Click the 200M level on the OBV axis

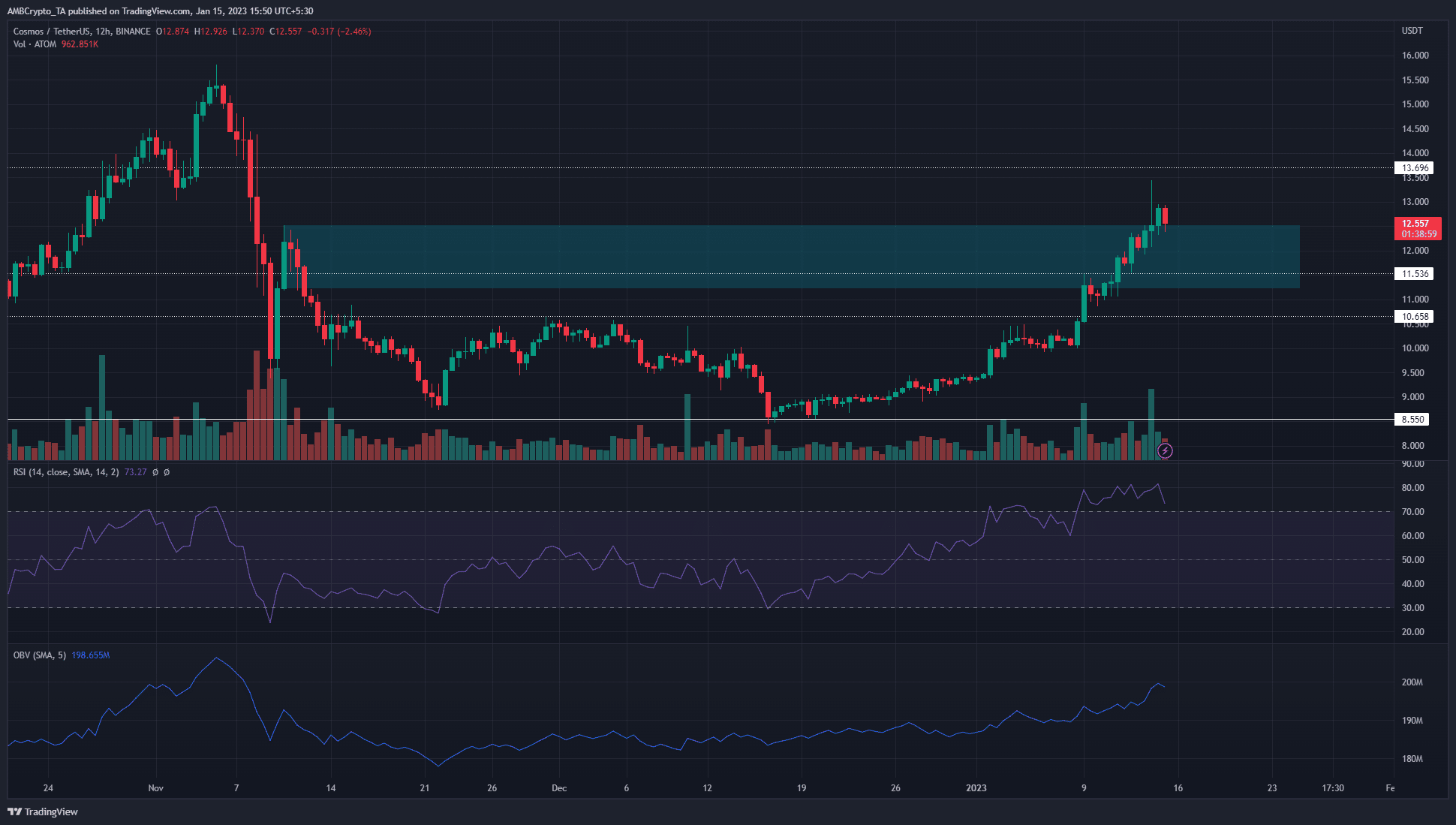[x=1412, y=682]
